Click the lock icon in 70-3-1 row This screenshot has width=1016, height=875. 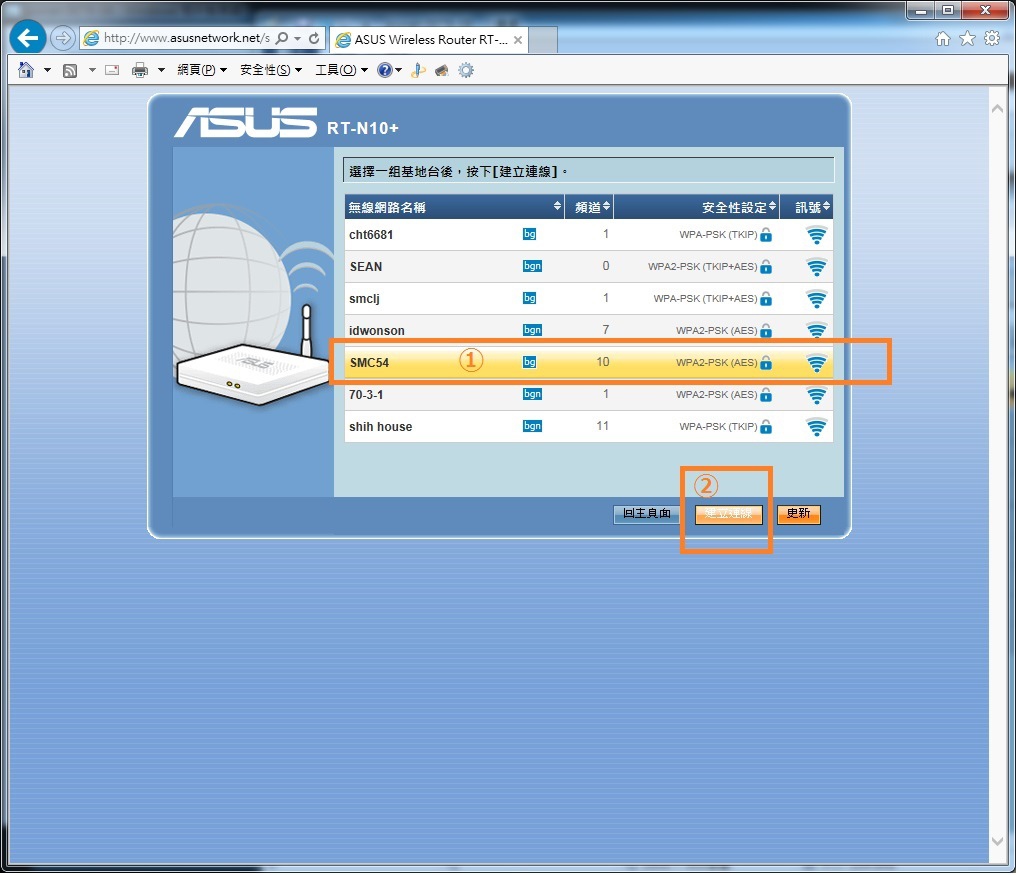pyautogui.click(x=766, y=395)
